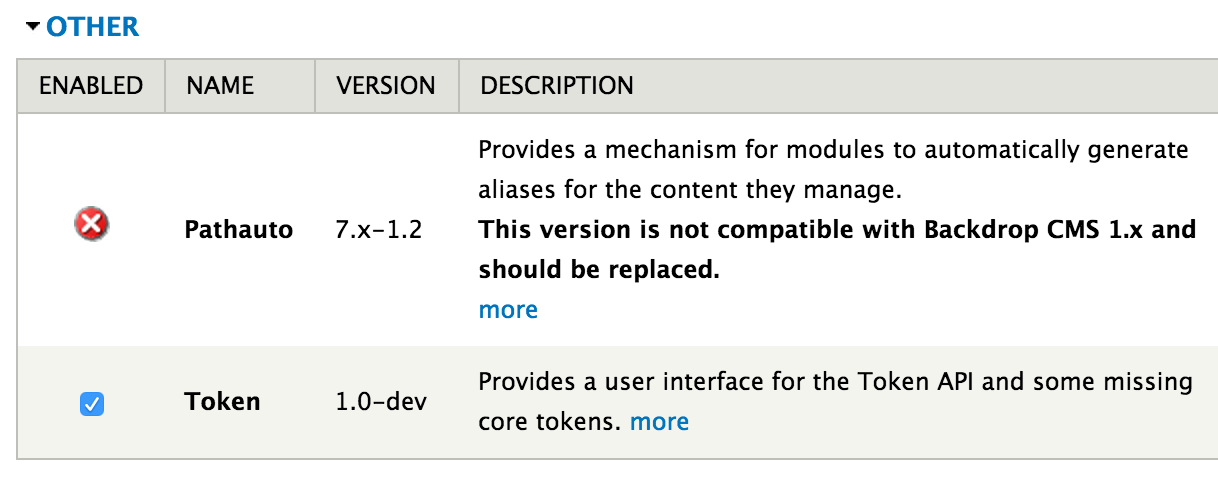Viewport: 1218px width, 486px height.
Task: Click Pathauto description about generating aliases
Action: [834, 170]
